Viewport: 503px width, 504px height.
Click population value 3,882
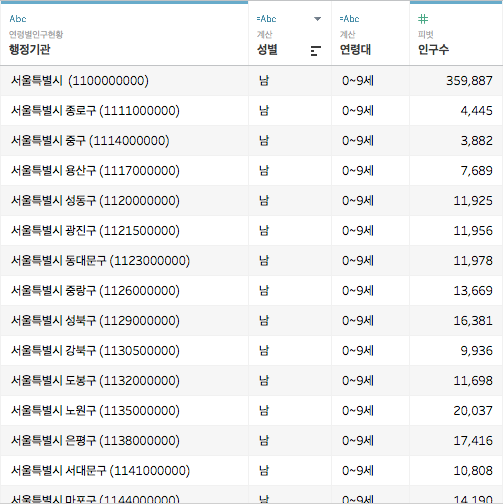tap(476, 141)
